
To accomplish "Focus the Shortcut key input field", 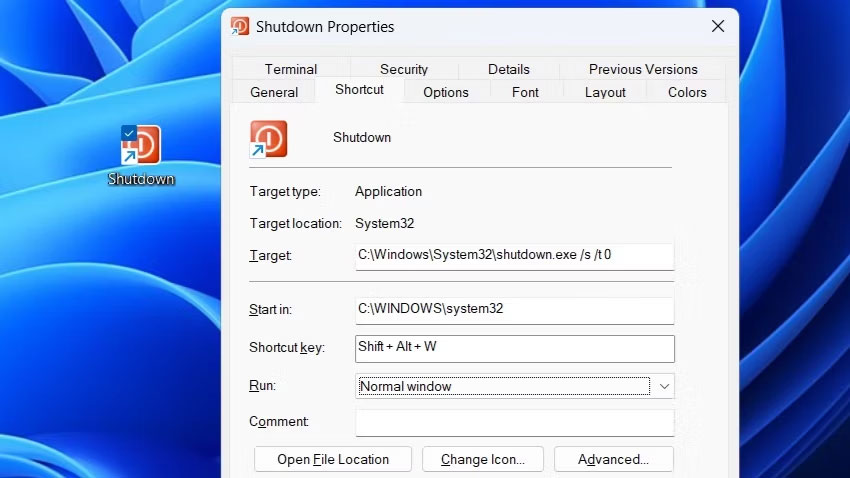I will (514, 348).
